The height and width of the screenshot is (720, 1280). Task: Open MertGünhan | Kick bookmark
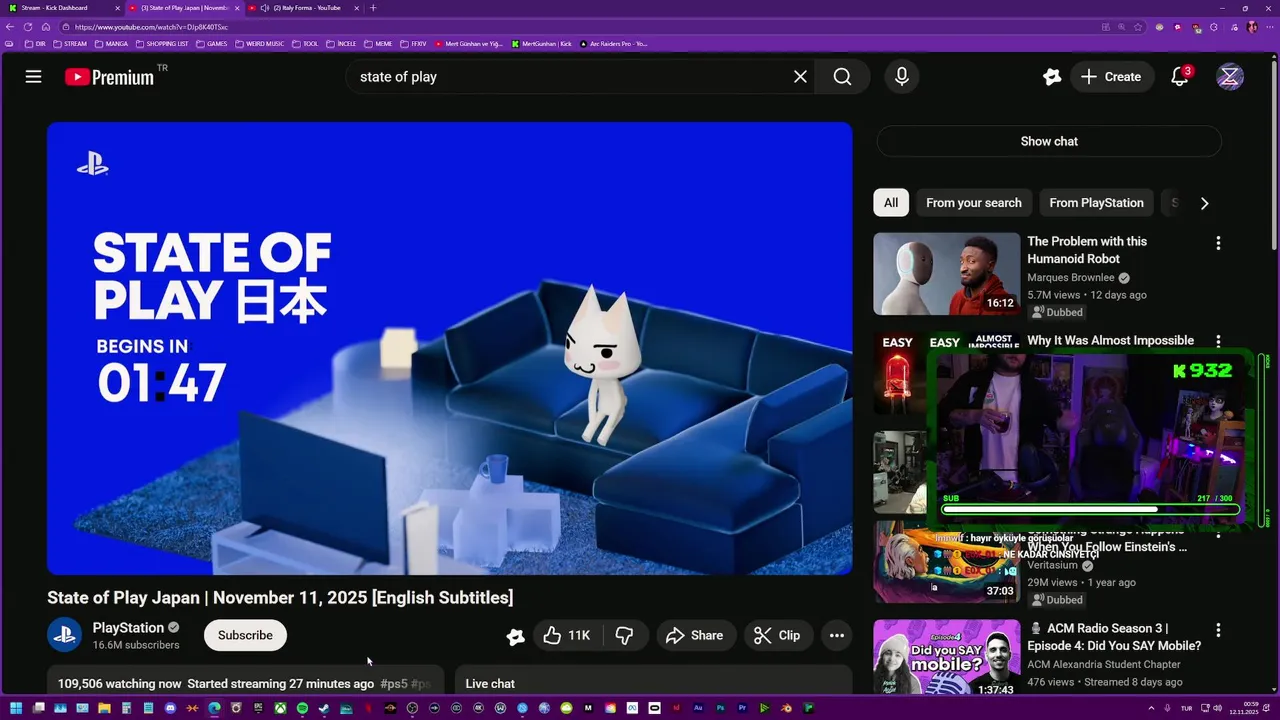pyautogui.click(x=541, y=44)
